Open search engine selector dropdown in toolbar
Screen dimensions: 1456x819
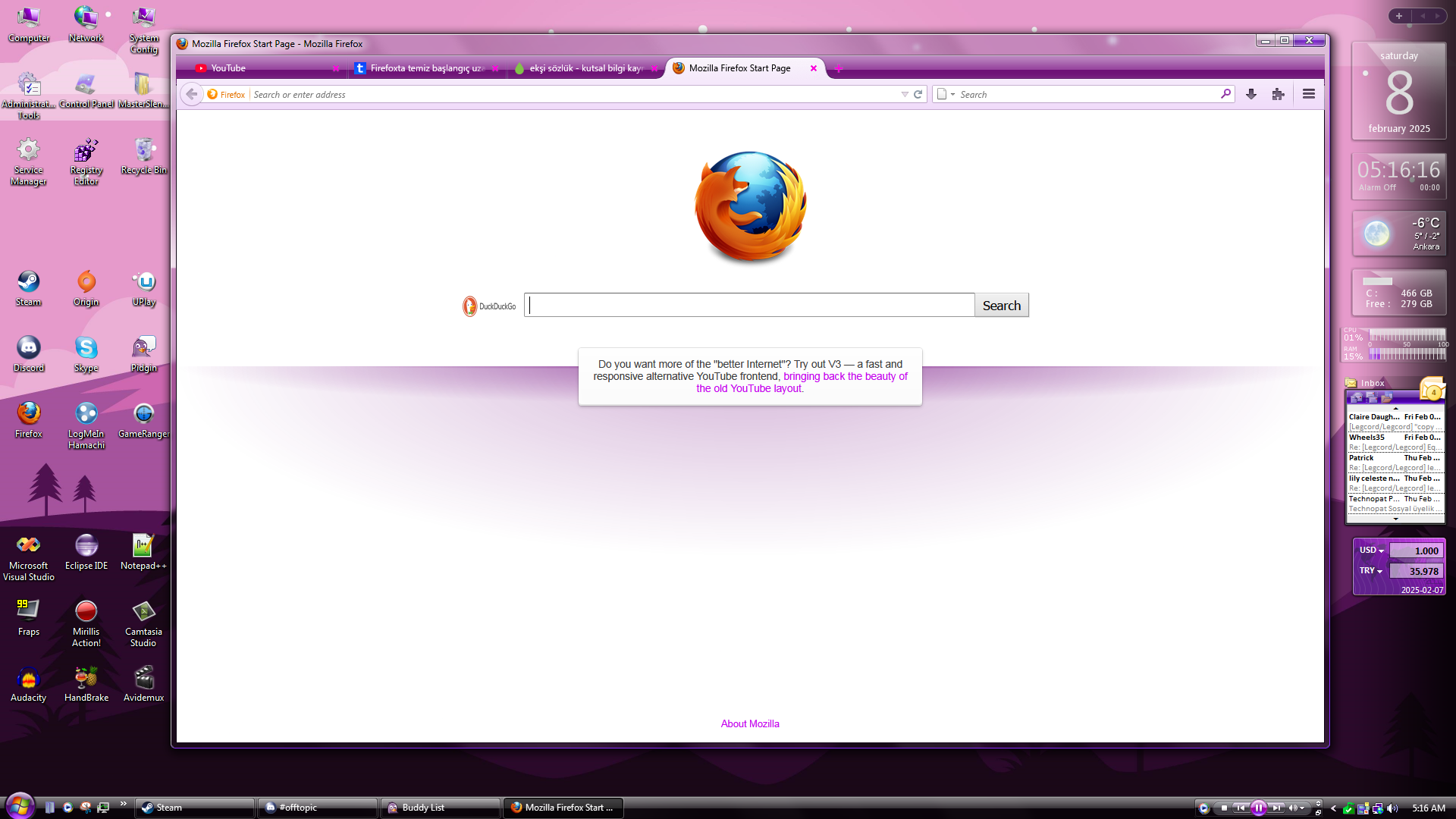(x=946, y=94)
